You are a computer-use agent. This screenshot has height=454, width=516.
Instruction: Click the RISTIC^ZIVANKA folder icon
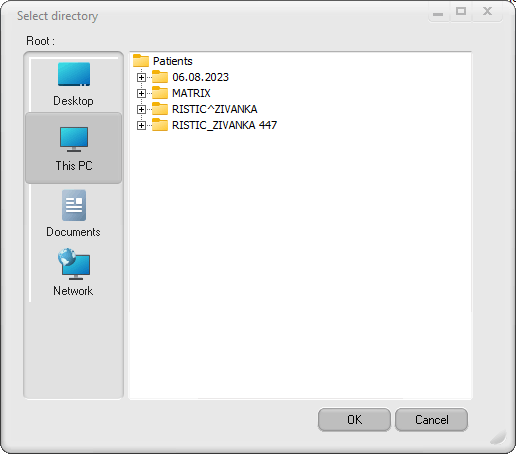coord(160,109)
